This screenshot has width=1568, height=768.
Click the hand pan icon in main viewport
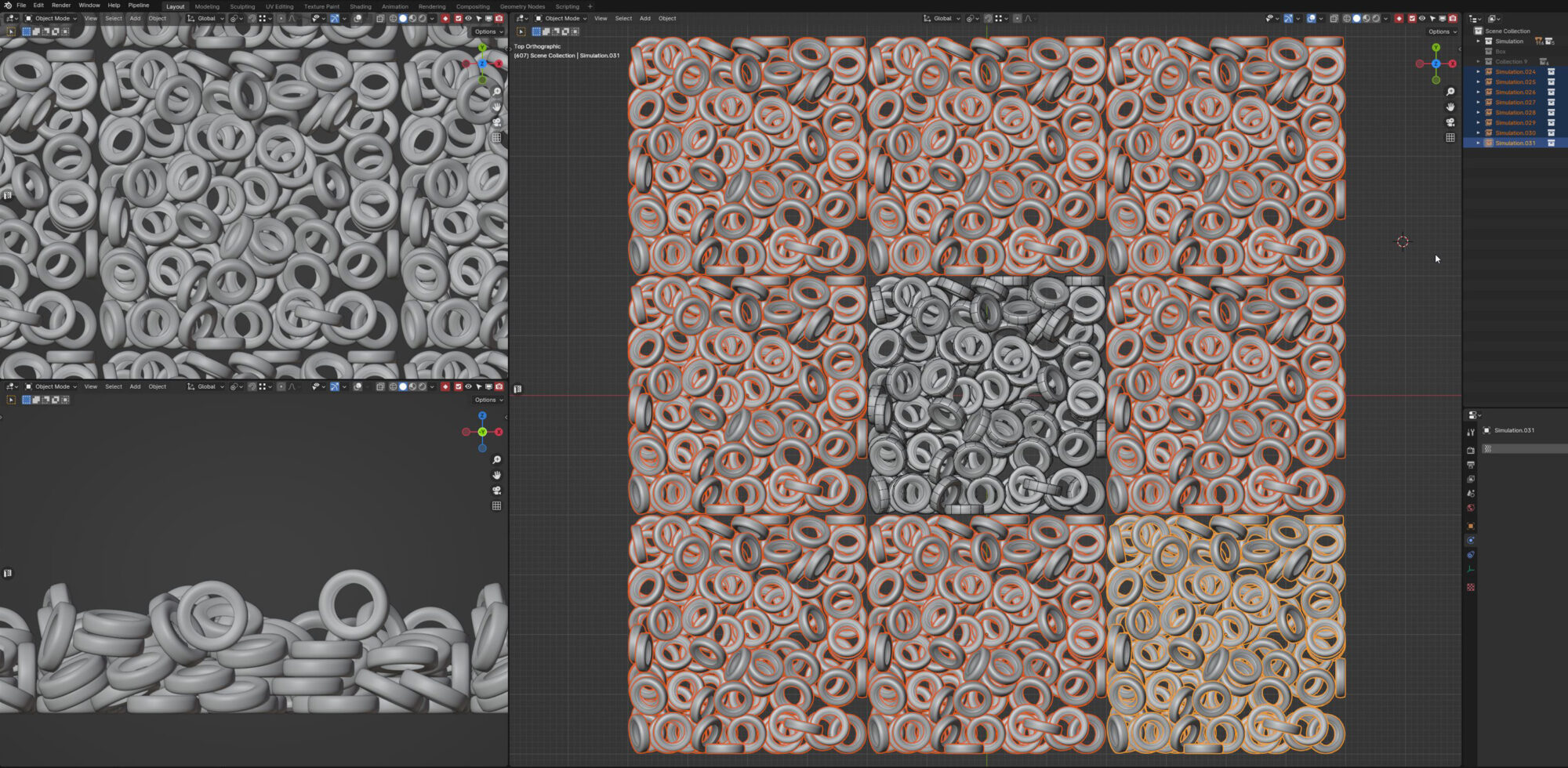[1450, 107]
